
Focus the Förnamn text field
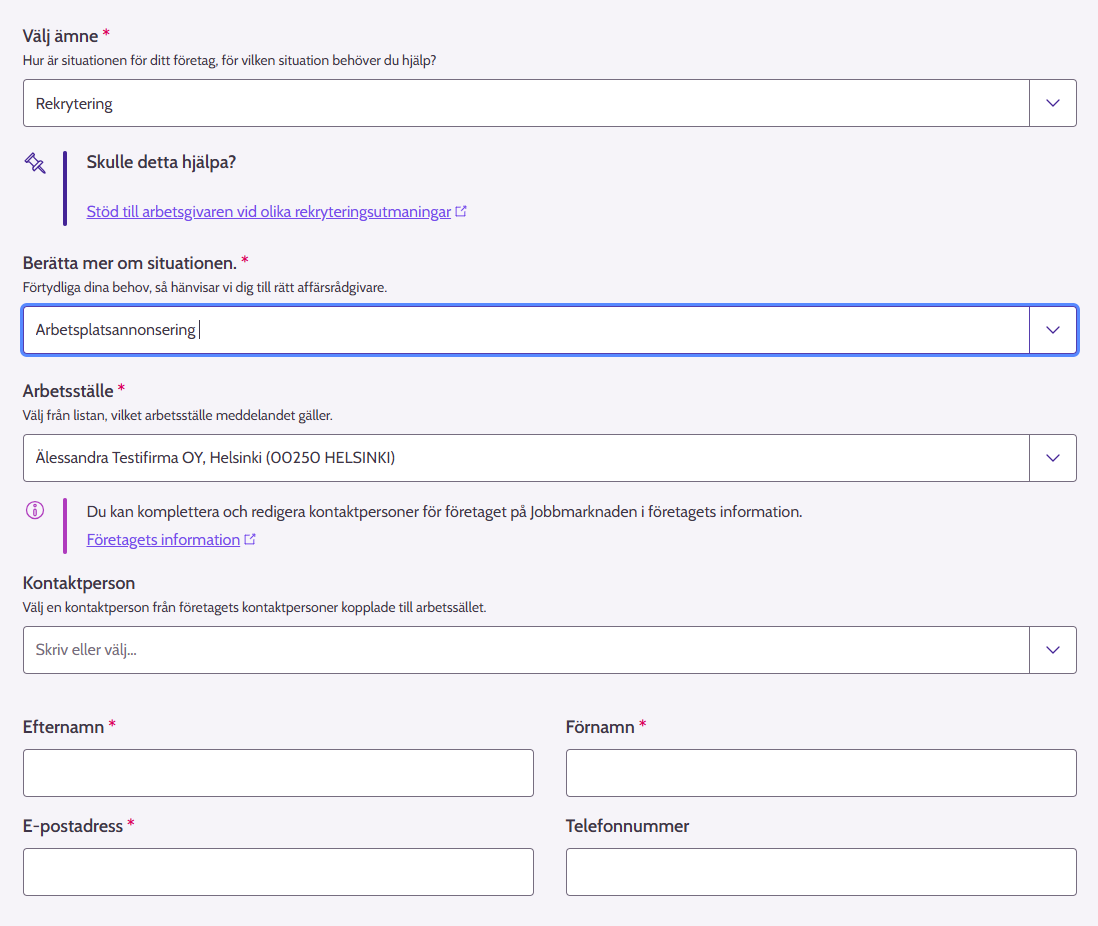click(x=821, y=773)
